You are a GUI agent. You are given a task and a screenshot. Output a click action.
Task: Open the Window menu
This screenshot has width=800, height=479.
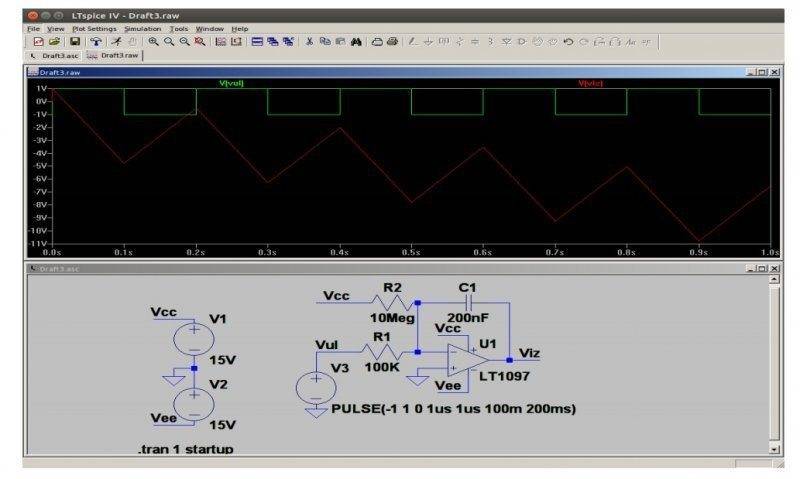(x=210, y=29)
